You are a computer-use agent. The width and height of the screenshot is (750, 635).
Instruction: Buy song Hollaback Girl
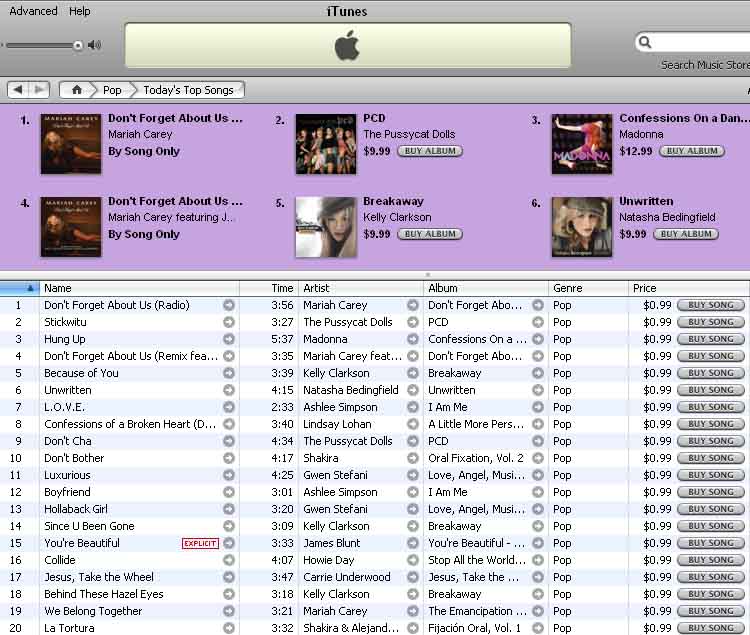711,509
